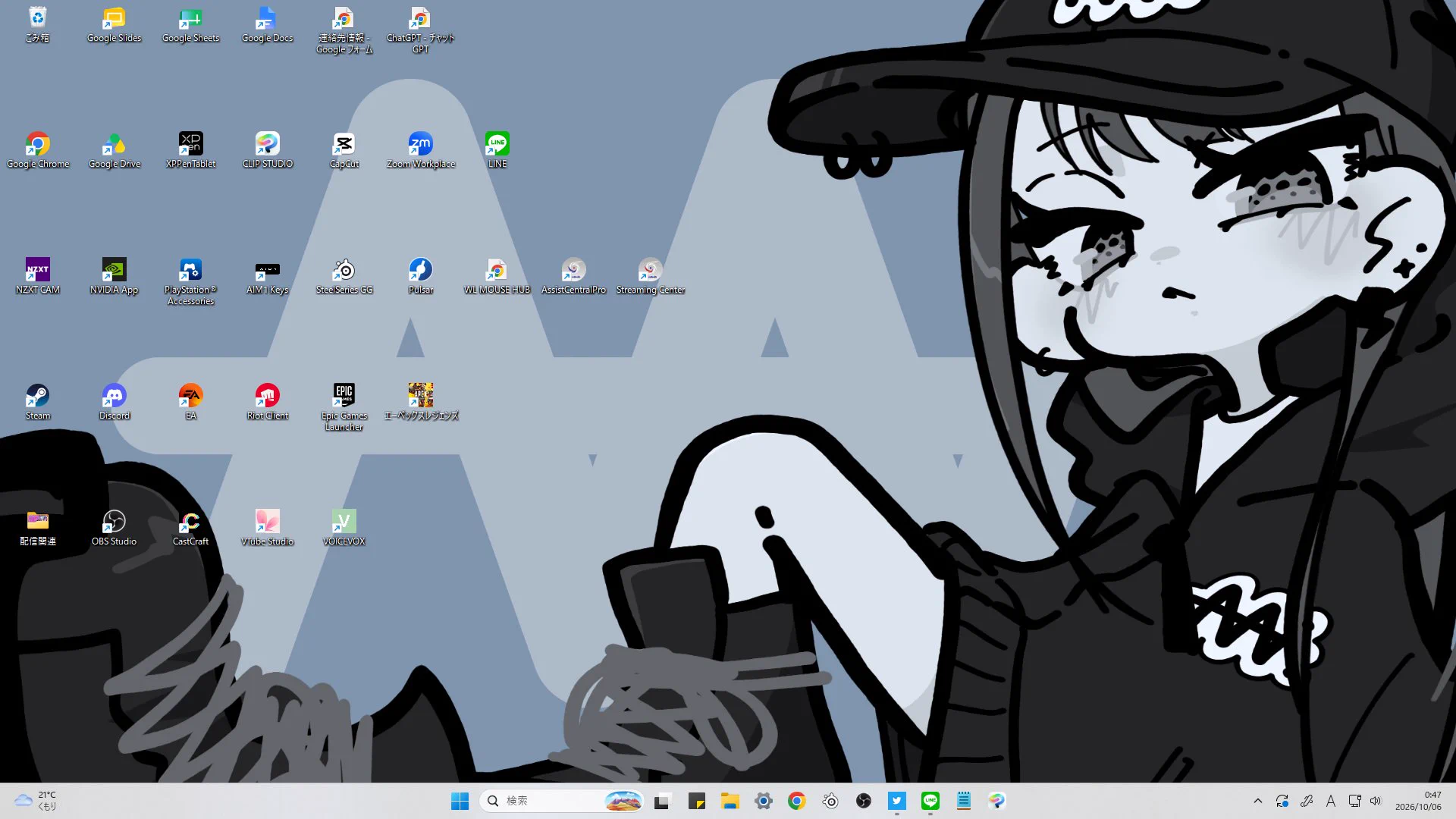
Task: Select Google Chrome desktop icon
Action: (x=37, y=150)
